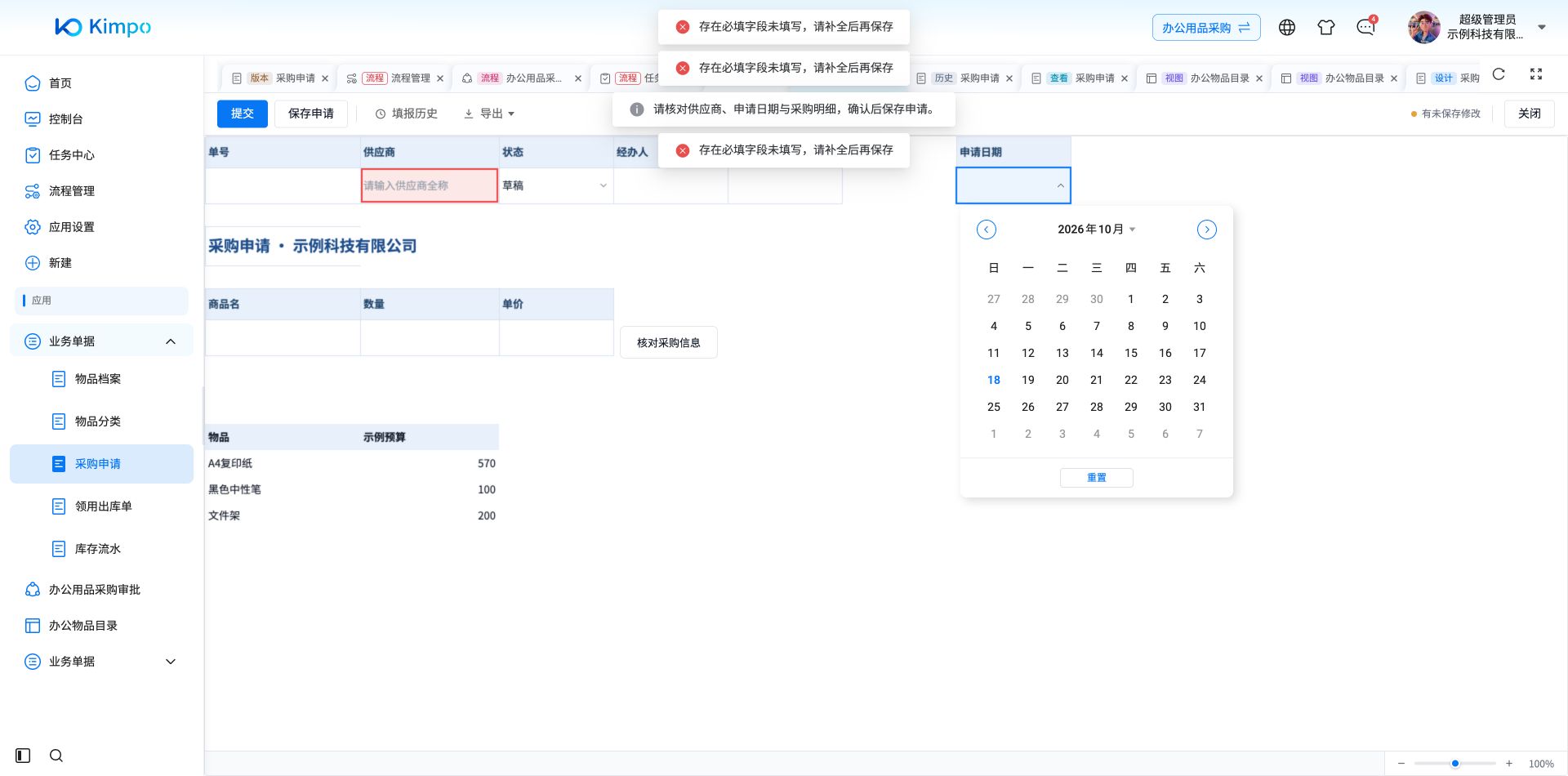The image size is (1568, 776).
Task: Click the A4复印纸 row text
Action: tap(230, 463)
